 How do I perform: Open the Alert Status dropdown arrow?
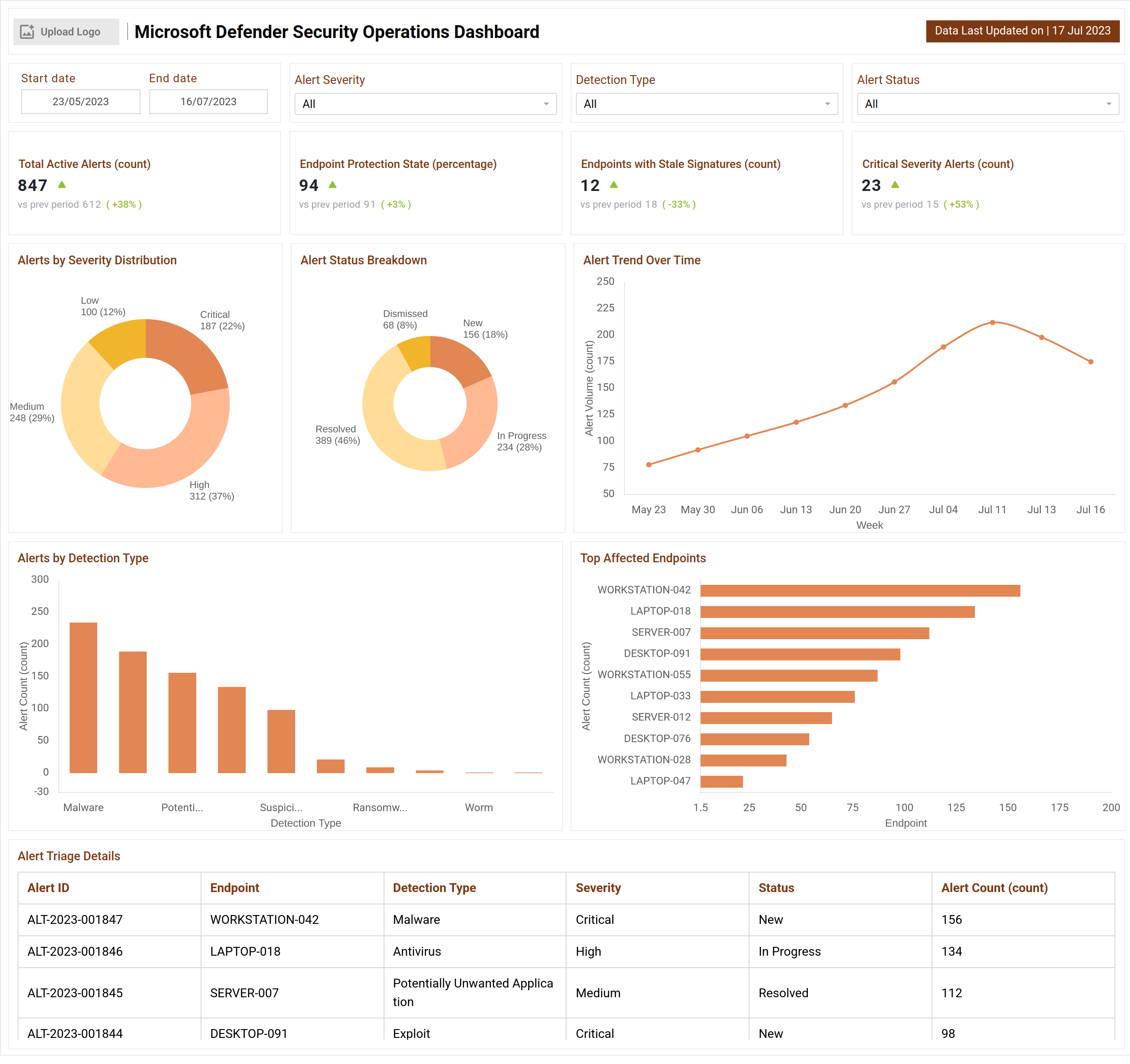coord(1108,104)
